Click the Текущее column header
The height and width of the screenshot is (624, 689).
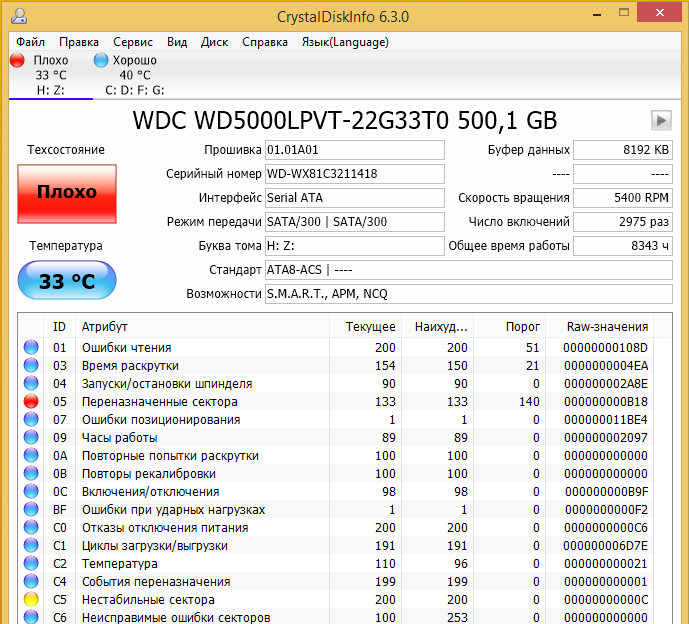[366, 327]
